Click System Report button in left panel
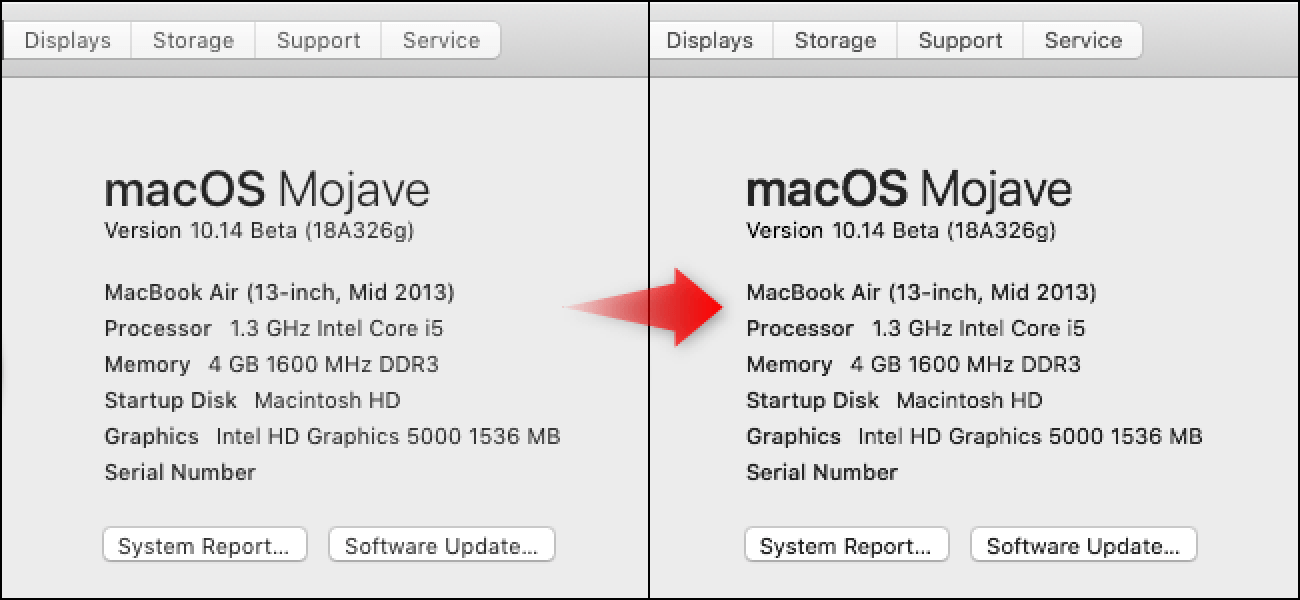 coord(204,546)
